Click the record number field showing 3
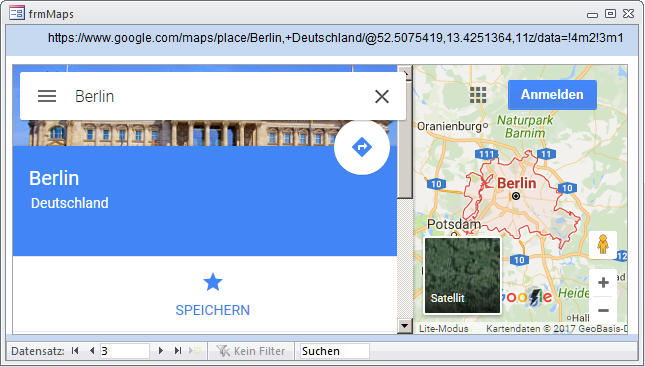645x367 pixels. click(x=125, y=351)
